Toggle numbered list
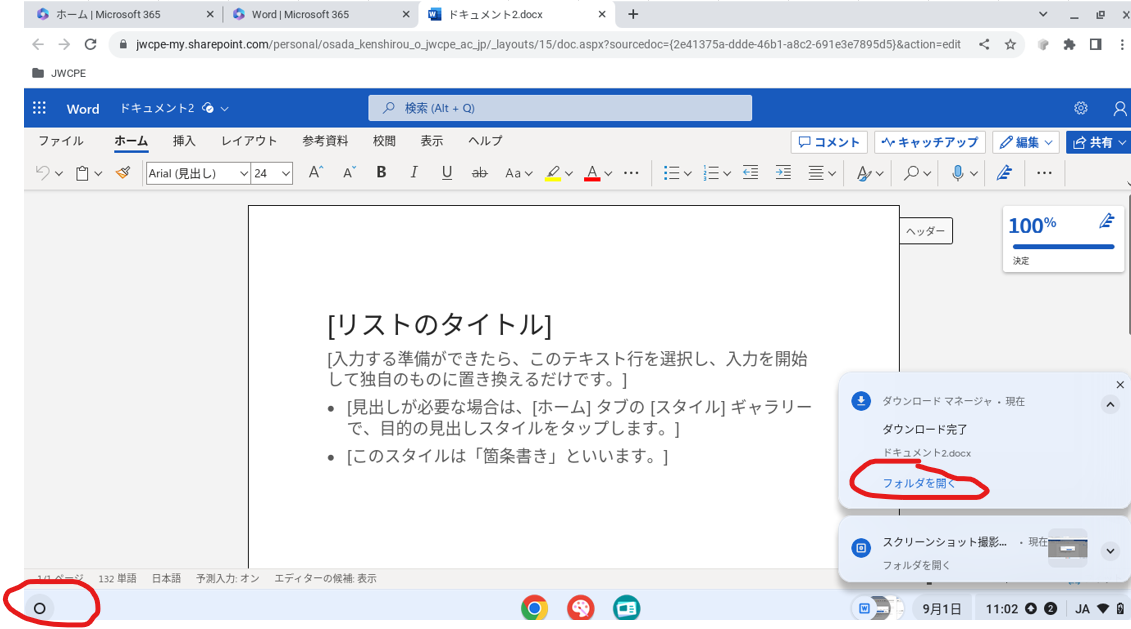 point(711,173)
